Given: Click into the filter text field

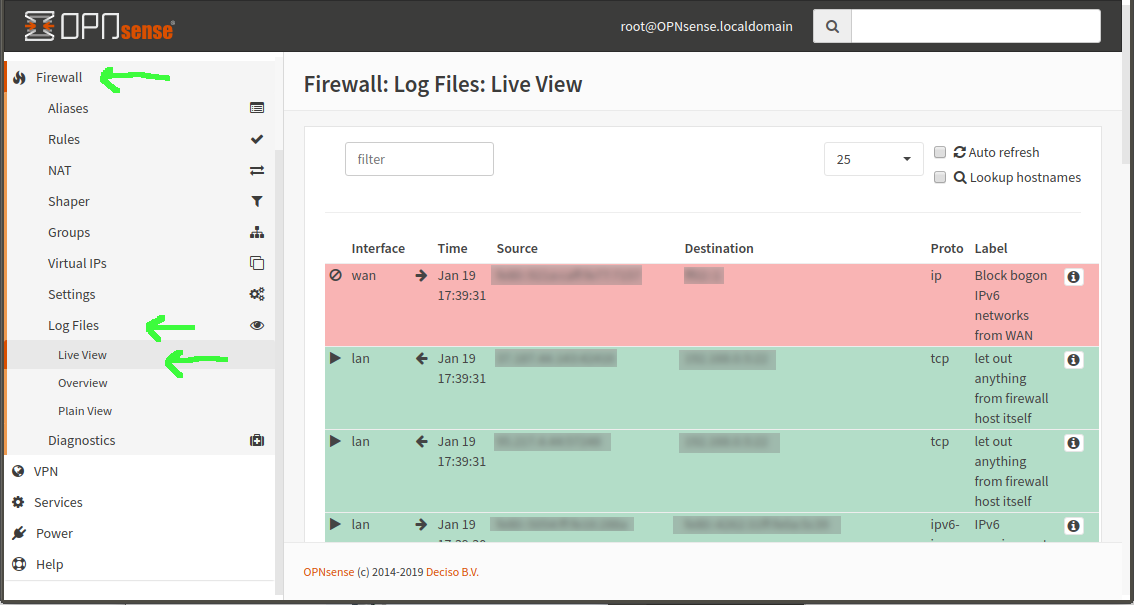Looking at the screenshot, I should coord(419,159).
